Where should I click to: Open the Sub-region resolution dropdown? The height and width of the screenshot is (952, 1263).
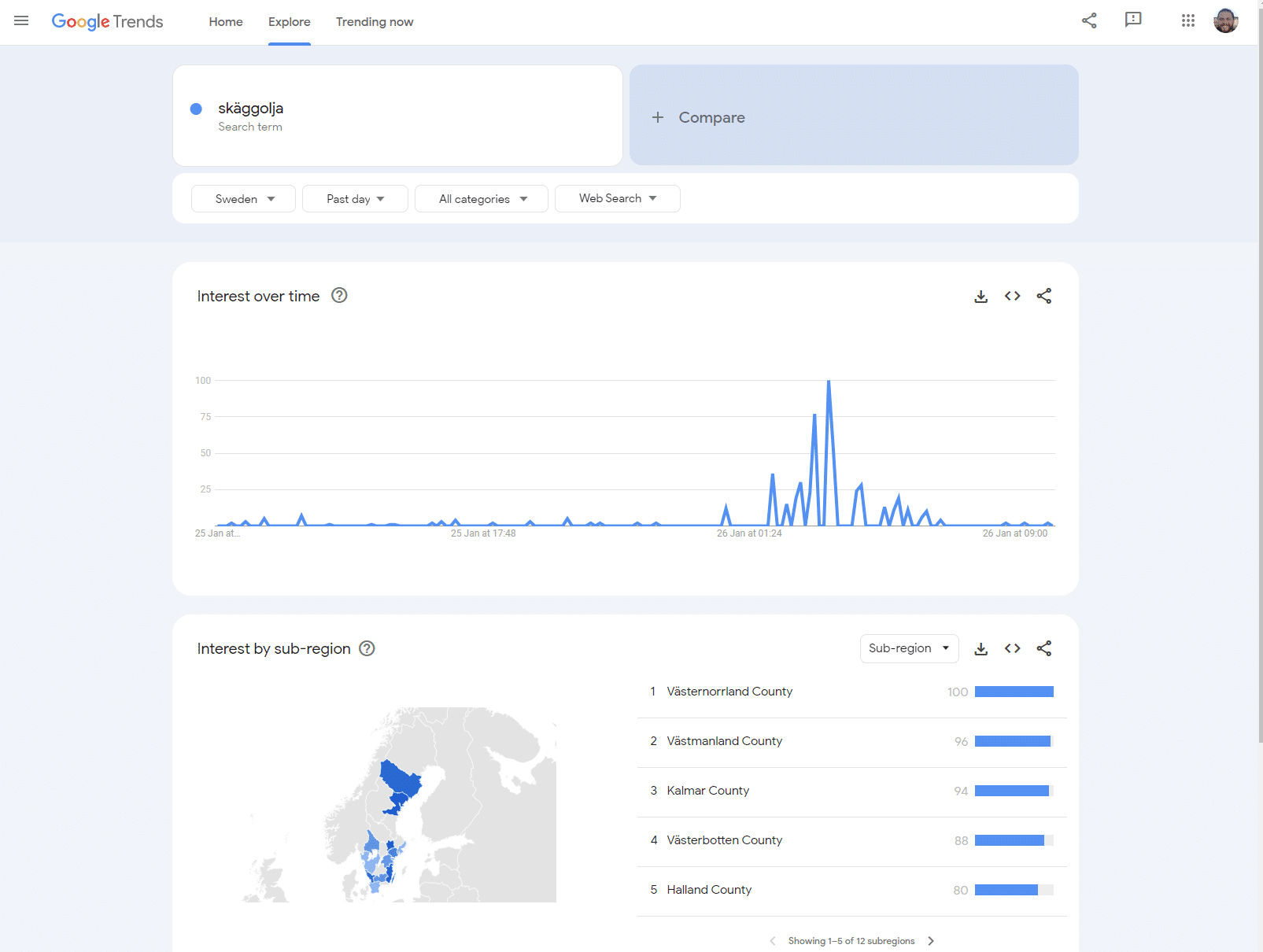[x=910, y=648]
